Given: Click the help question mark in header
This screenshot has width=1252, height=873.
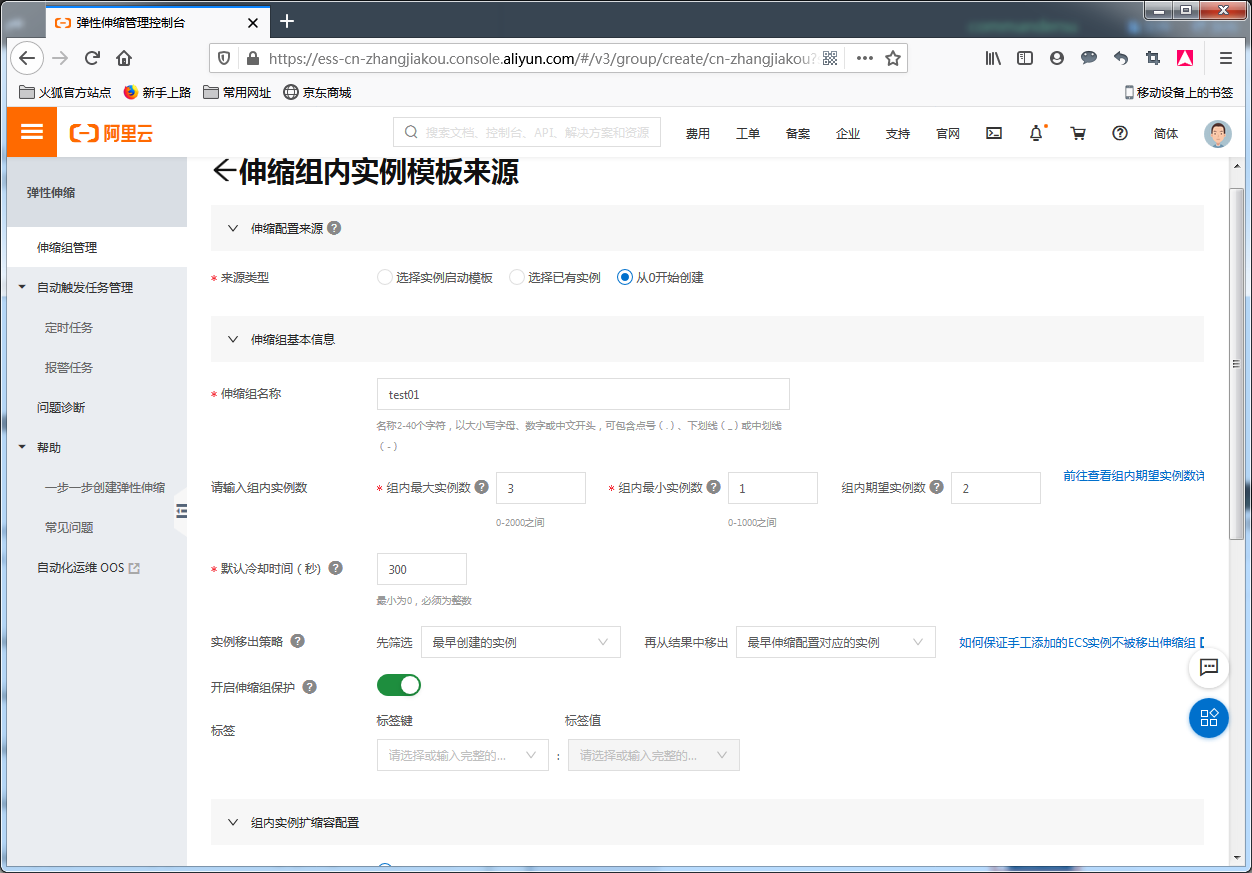Looking at the screenshot, I should 1120,133.
